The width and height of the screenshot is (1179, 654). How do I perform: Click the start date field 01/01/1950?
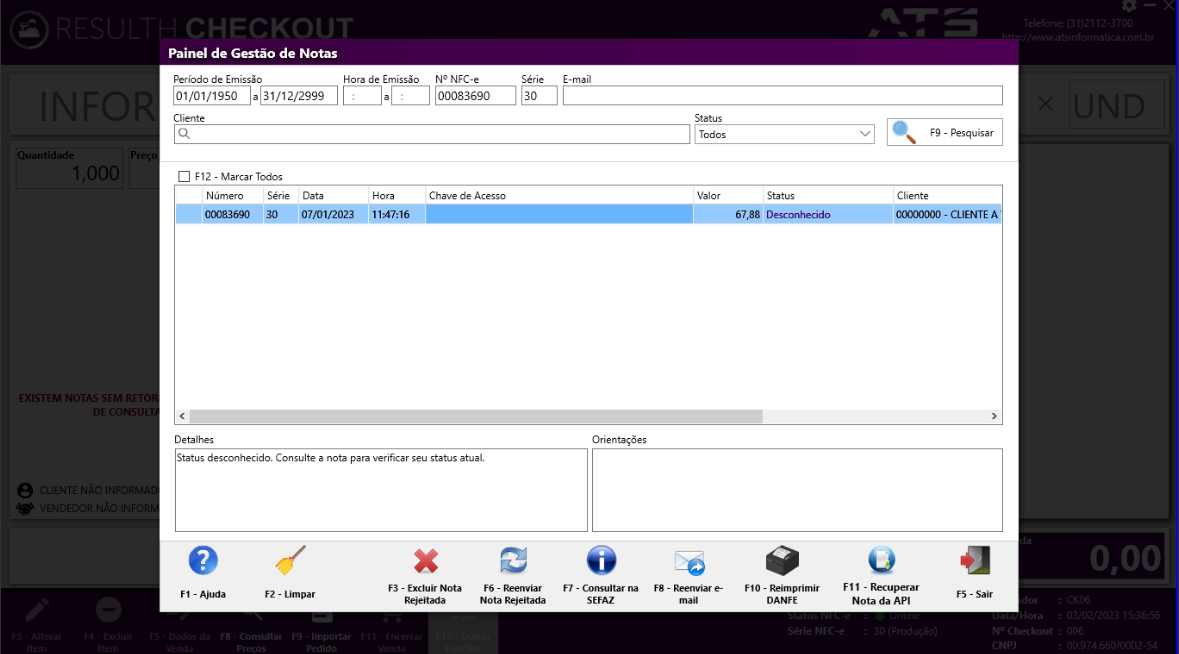point(212,96)
